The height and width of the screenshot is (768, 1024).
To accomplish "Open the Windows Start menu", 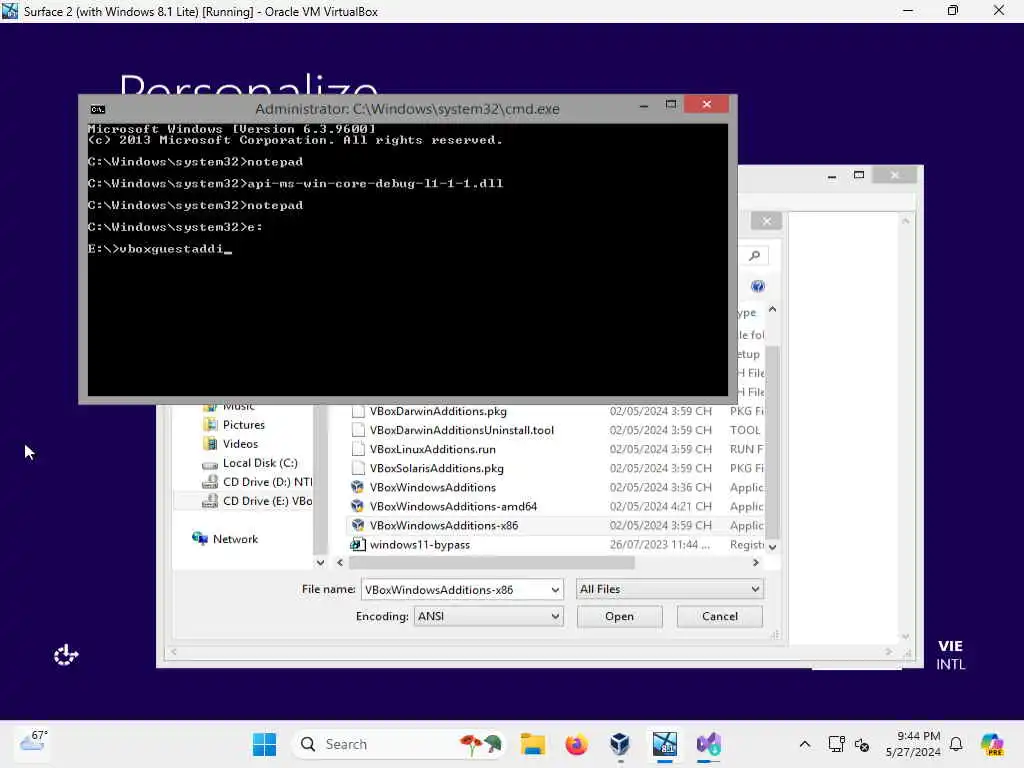I will point(264,744).
